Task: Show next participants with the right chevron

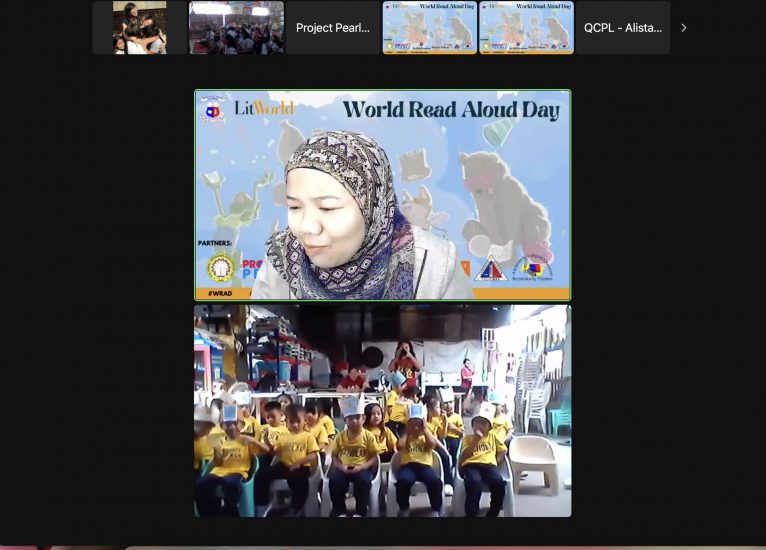Action: pyautogui.click(x=683, y=28)
